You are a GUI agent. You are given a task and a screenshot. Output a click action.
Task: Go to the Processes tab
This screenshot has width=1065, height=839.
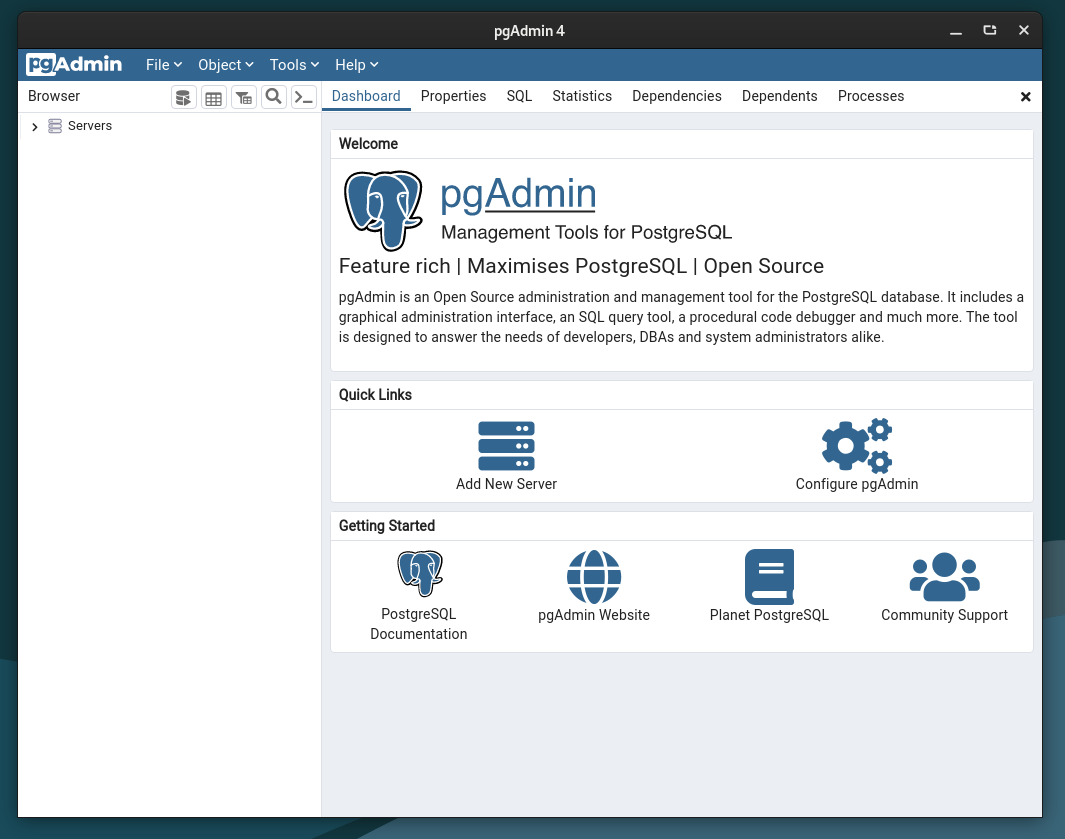871,96
